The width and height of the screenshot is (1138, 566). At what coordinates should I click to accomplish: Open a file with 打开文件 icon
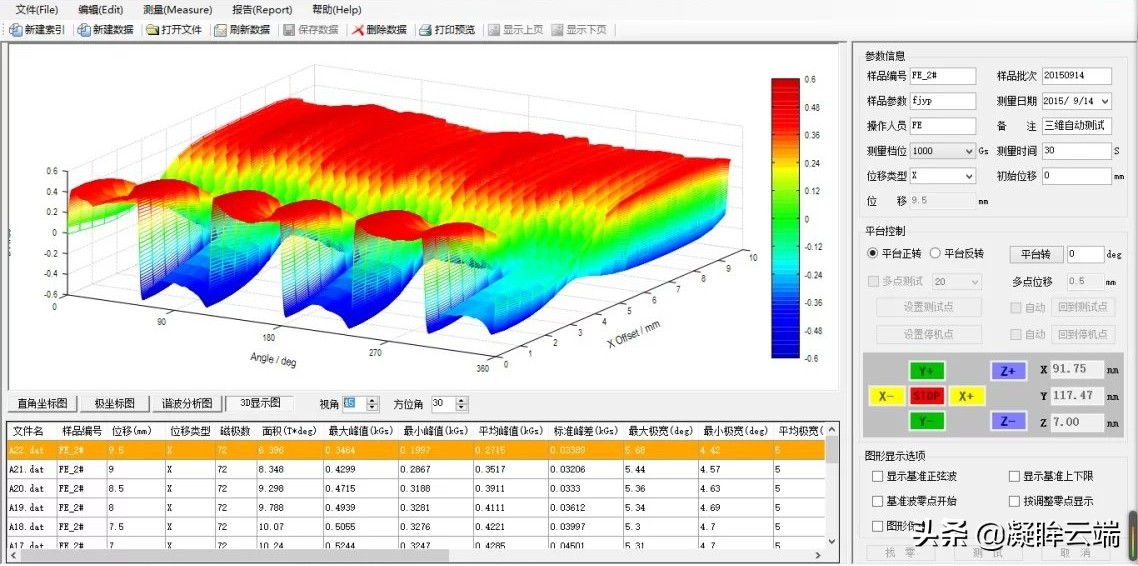click(152, 30)
